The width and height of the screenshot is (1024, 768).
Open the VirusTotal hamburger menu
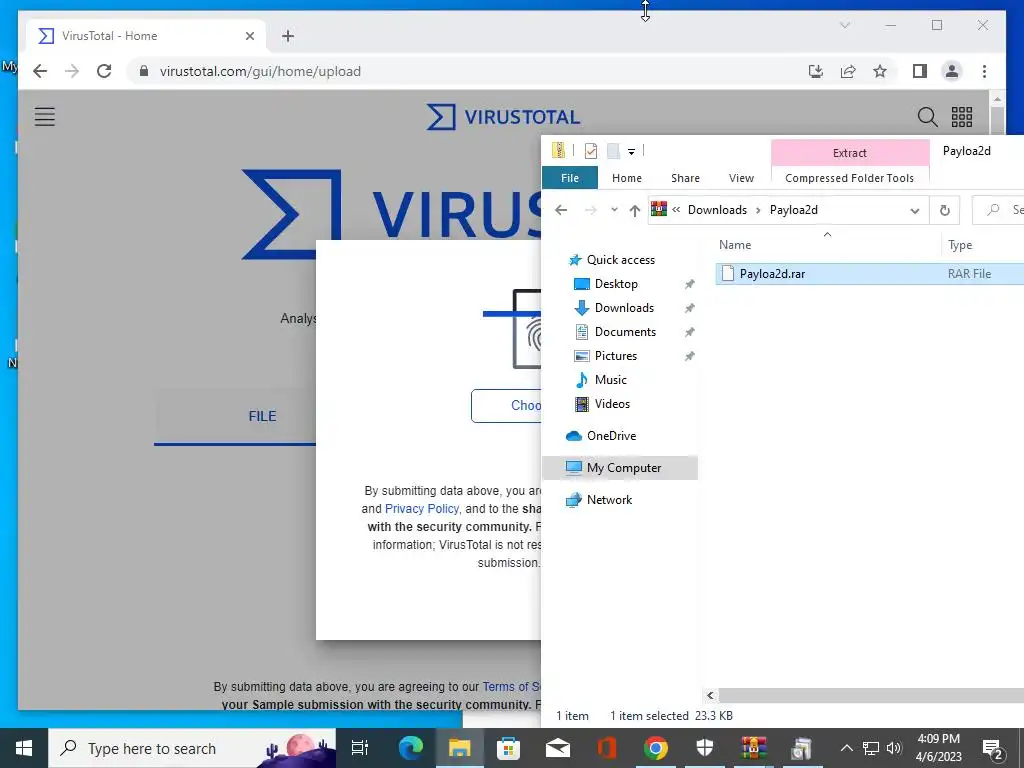(45, 117)
